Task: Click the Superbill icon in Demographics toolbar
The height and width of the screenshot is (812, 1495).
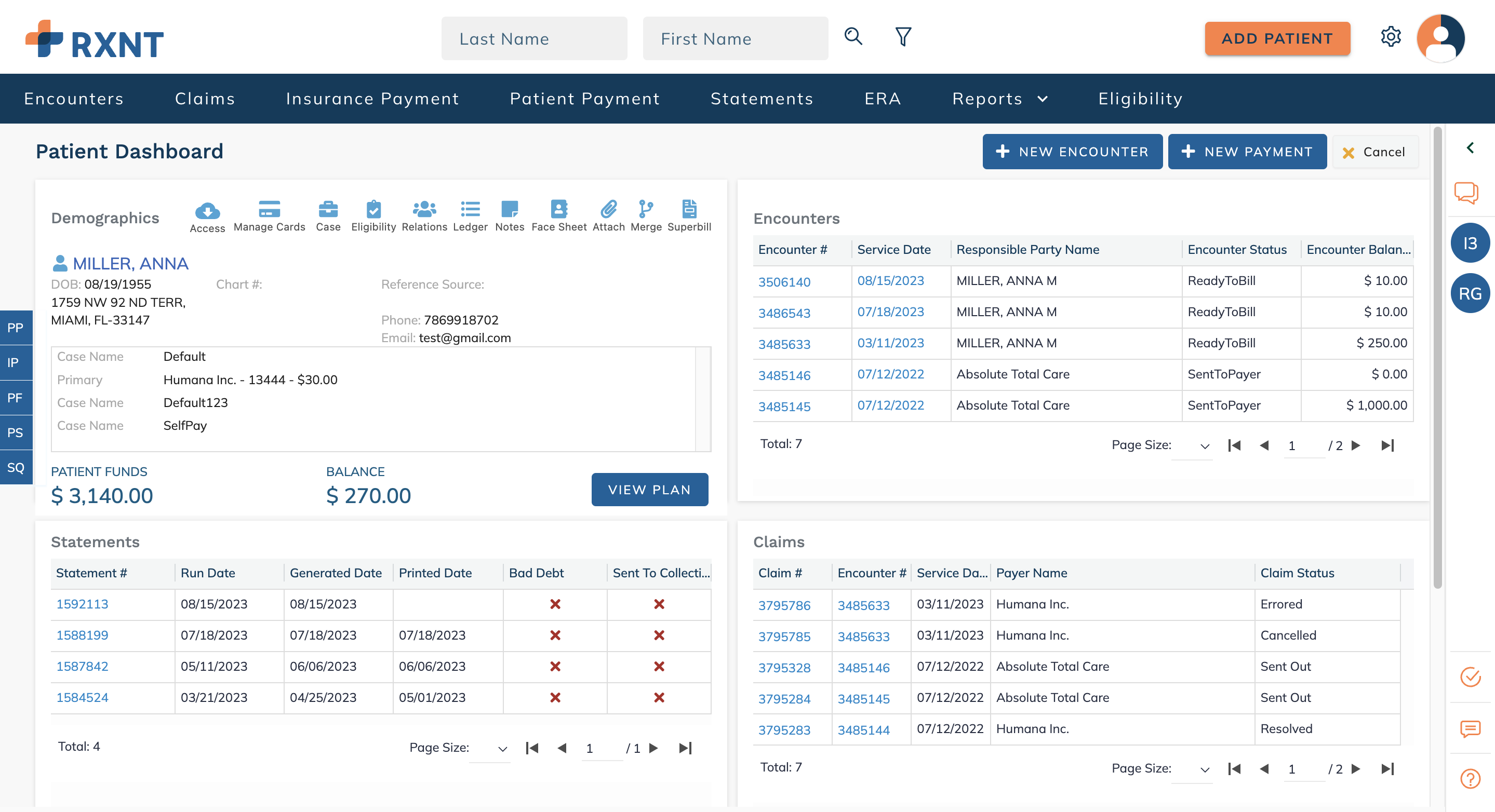Action: tap(689, 210)
